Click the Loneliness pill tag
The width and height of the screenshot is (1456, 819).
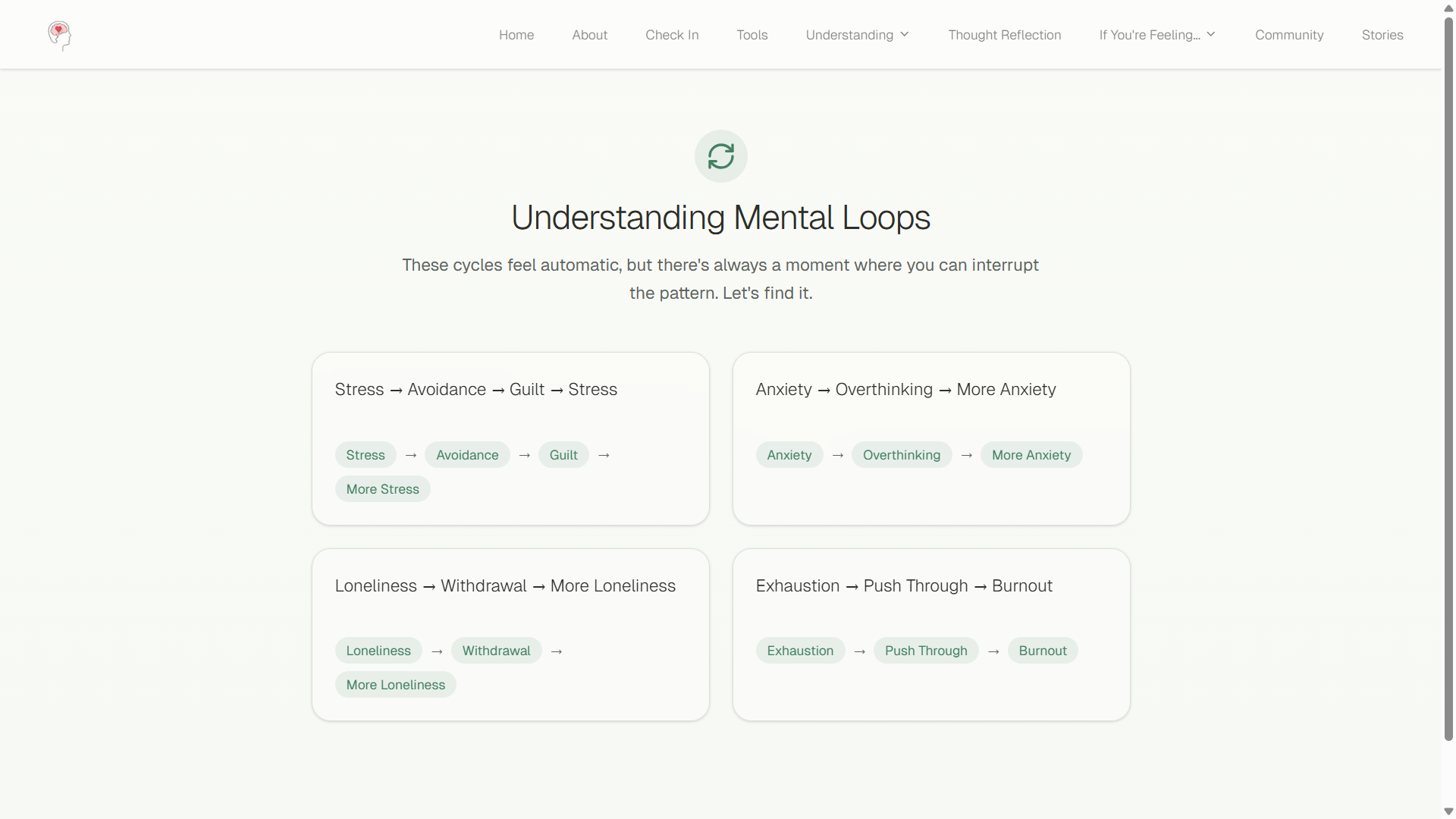coord(378,651)
